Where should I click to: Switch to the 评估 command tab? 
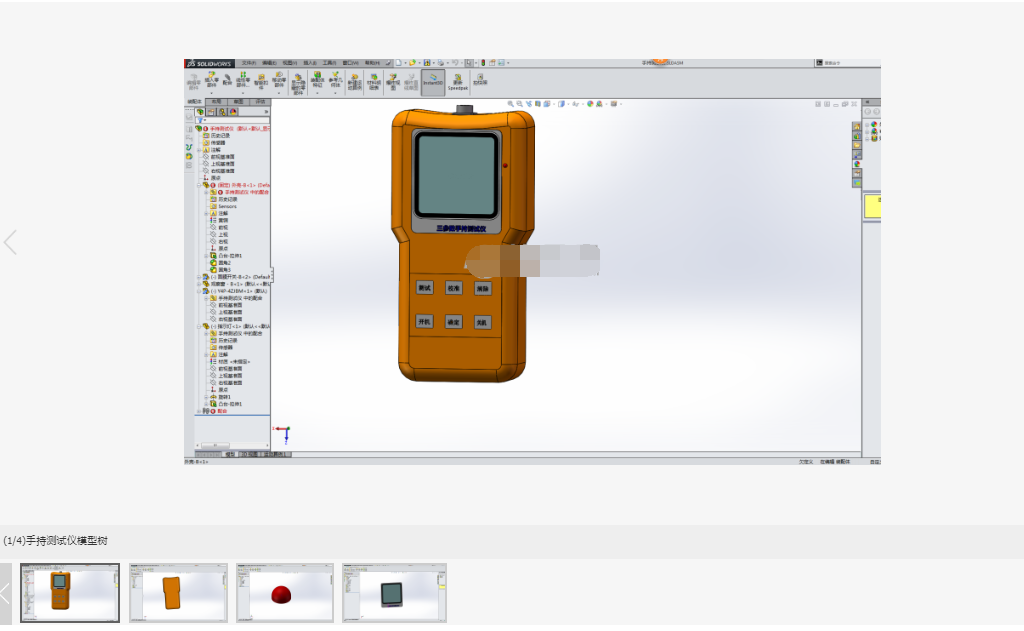[x=261, y=102]
